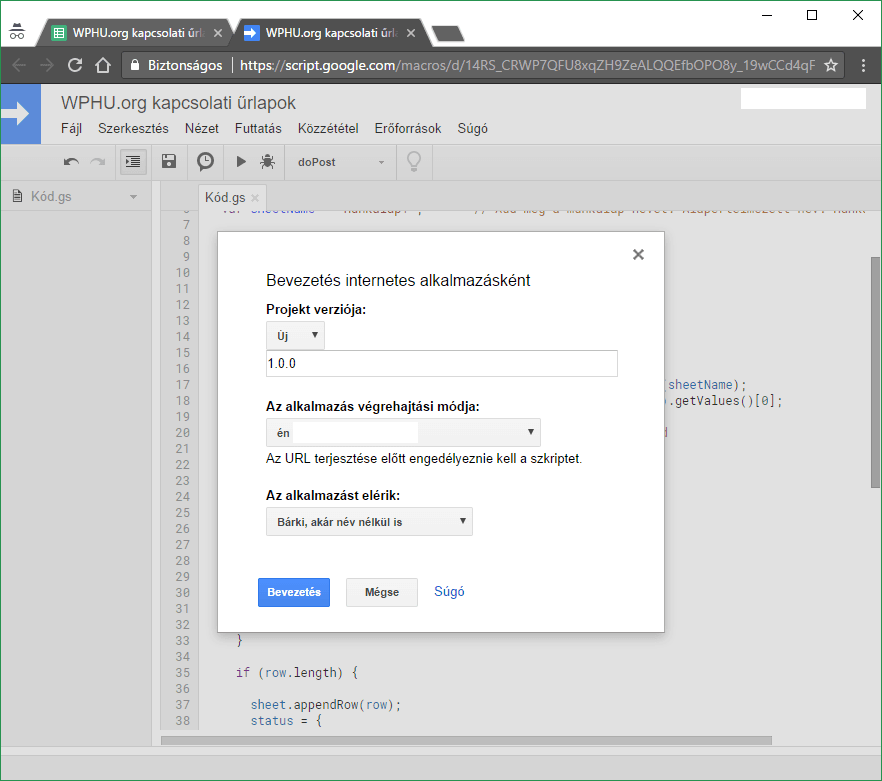
Task: Open the Súgó help link in dialog
Action: click(449, 591)
